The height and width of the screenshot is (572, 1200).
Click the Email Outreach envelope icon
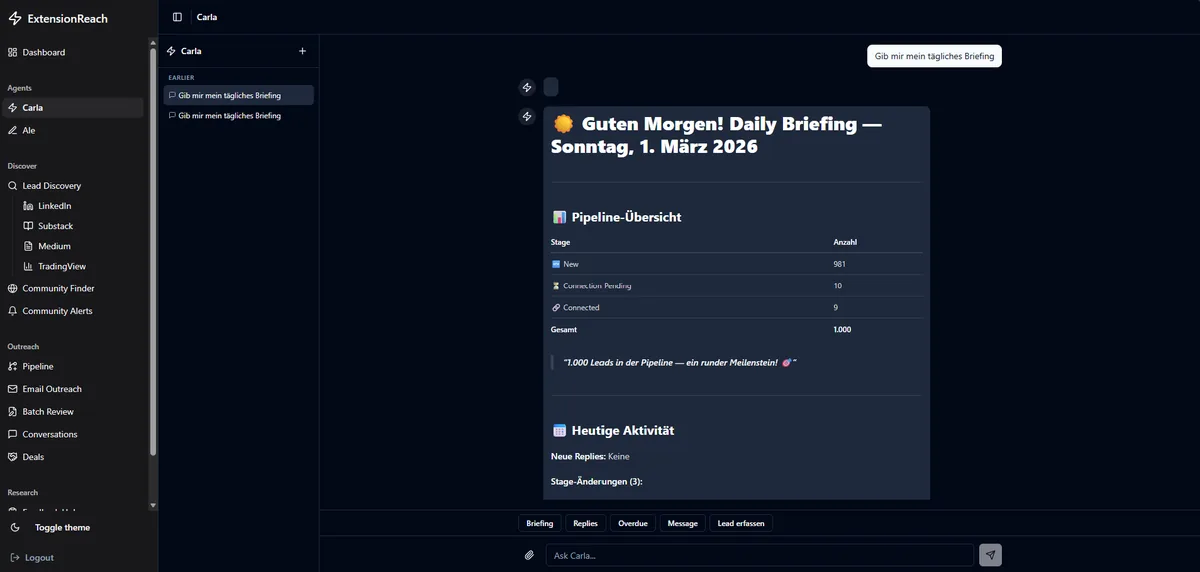coord(13,389)
